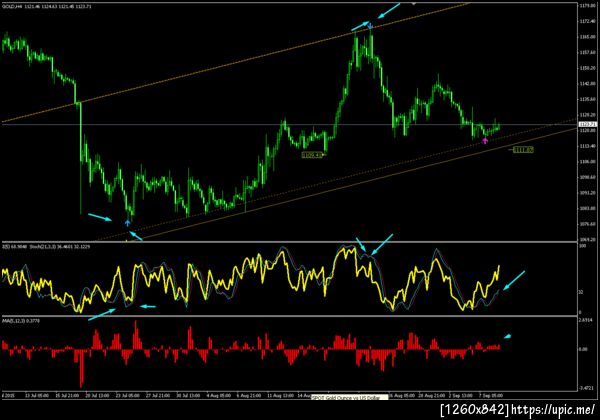This screenshot has width=600, height=420.
Task: Click the SPOT Gold Ounce vs US Dollar tooltip
Action: pos(350,397)
